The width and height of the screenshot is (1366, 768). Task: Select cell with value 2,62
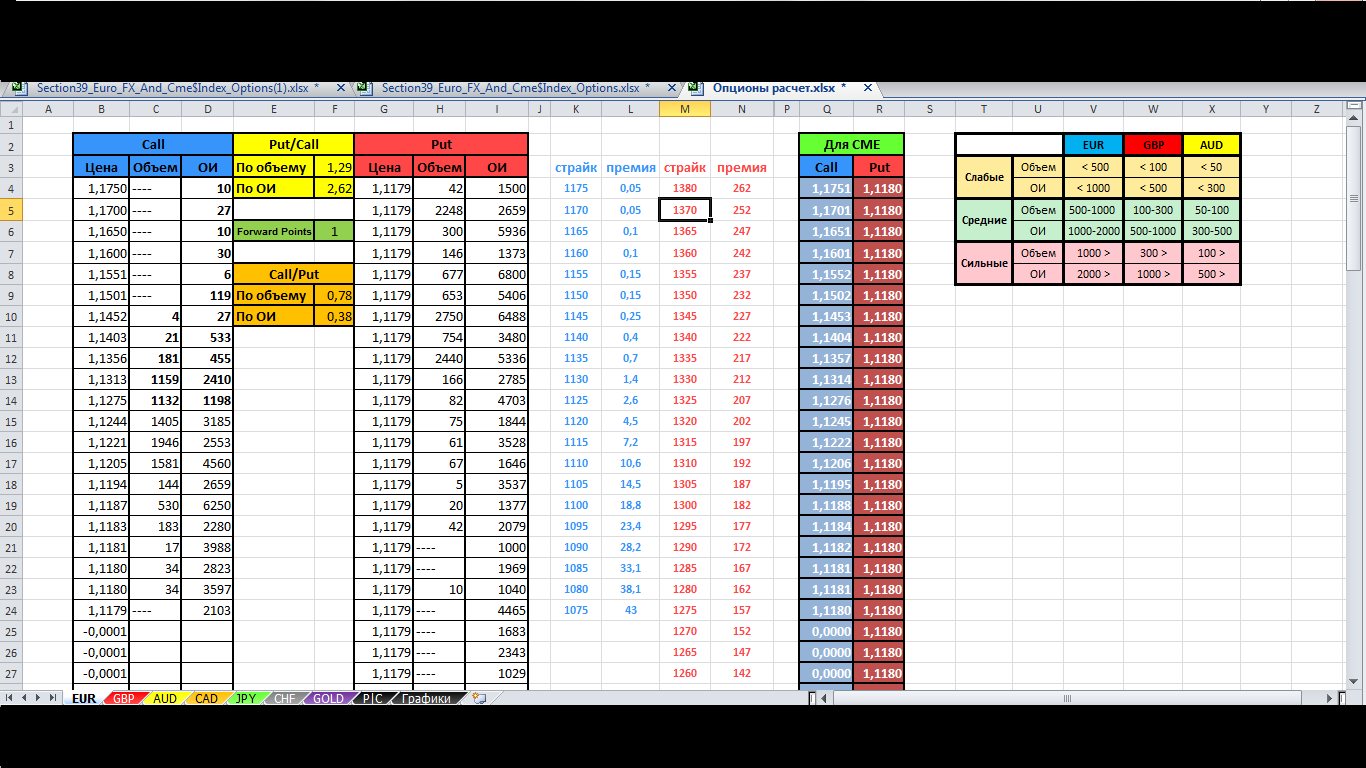[334, 189]
